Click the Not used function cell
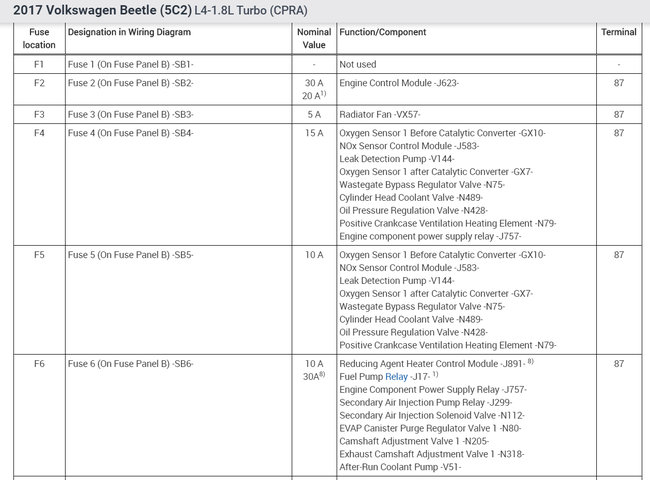650x480 pixels. [358, 64]
